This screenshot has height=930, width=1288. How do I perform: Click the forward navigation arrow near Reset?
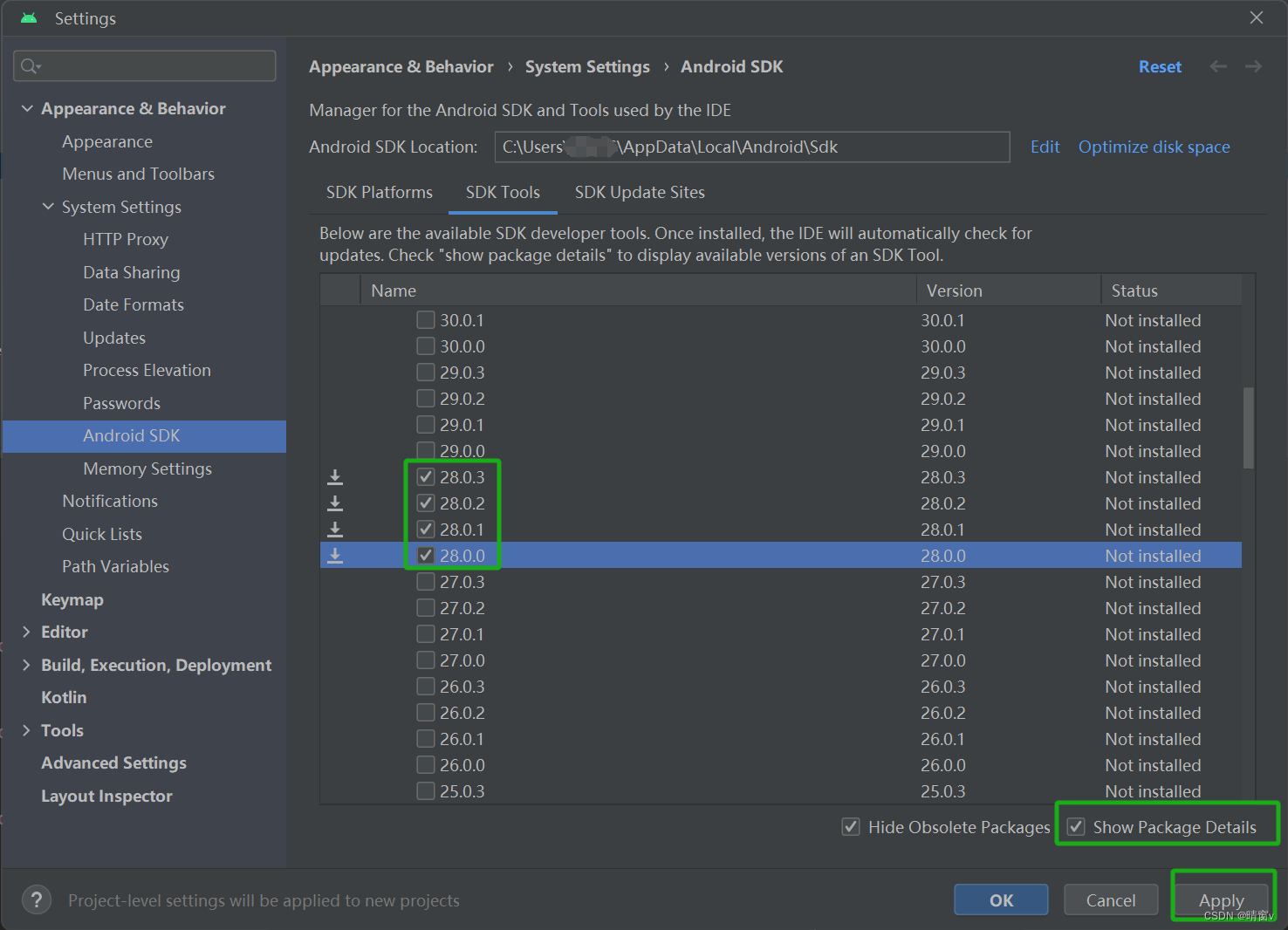(1253, 65)
